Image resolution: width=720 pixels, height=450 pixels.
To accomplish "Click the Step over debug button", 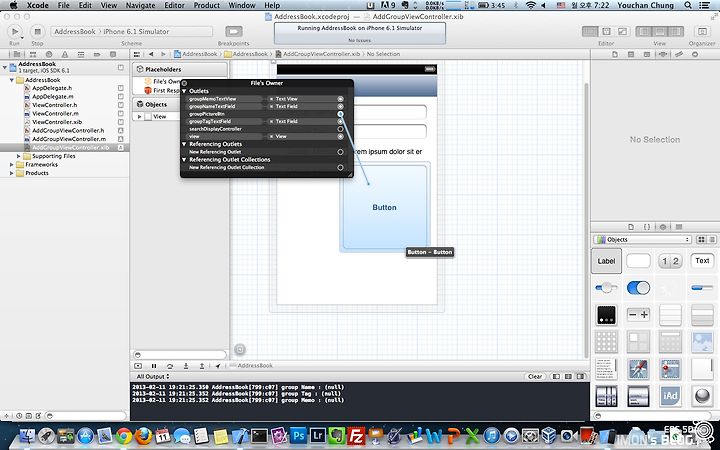I will coord(170,366).
